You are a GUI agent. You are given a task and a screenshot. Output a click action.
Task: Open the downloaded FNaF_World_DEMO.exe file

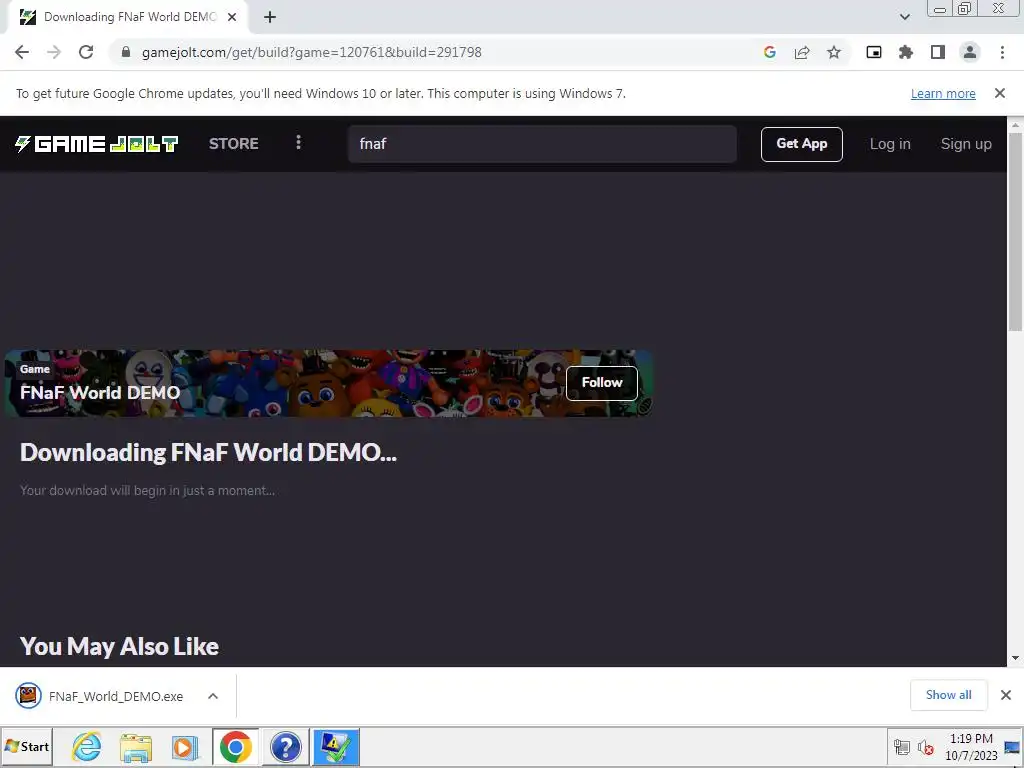point(99,696)
